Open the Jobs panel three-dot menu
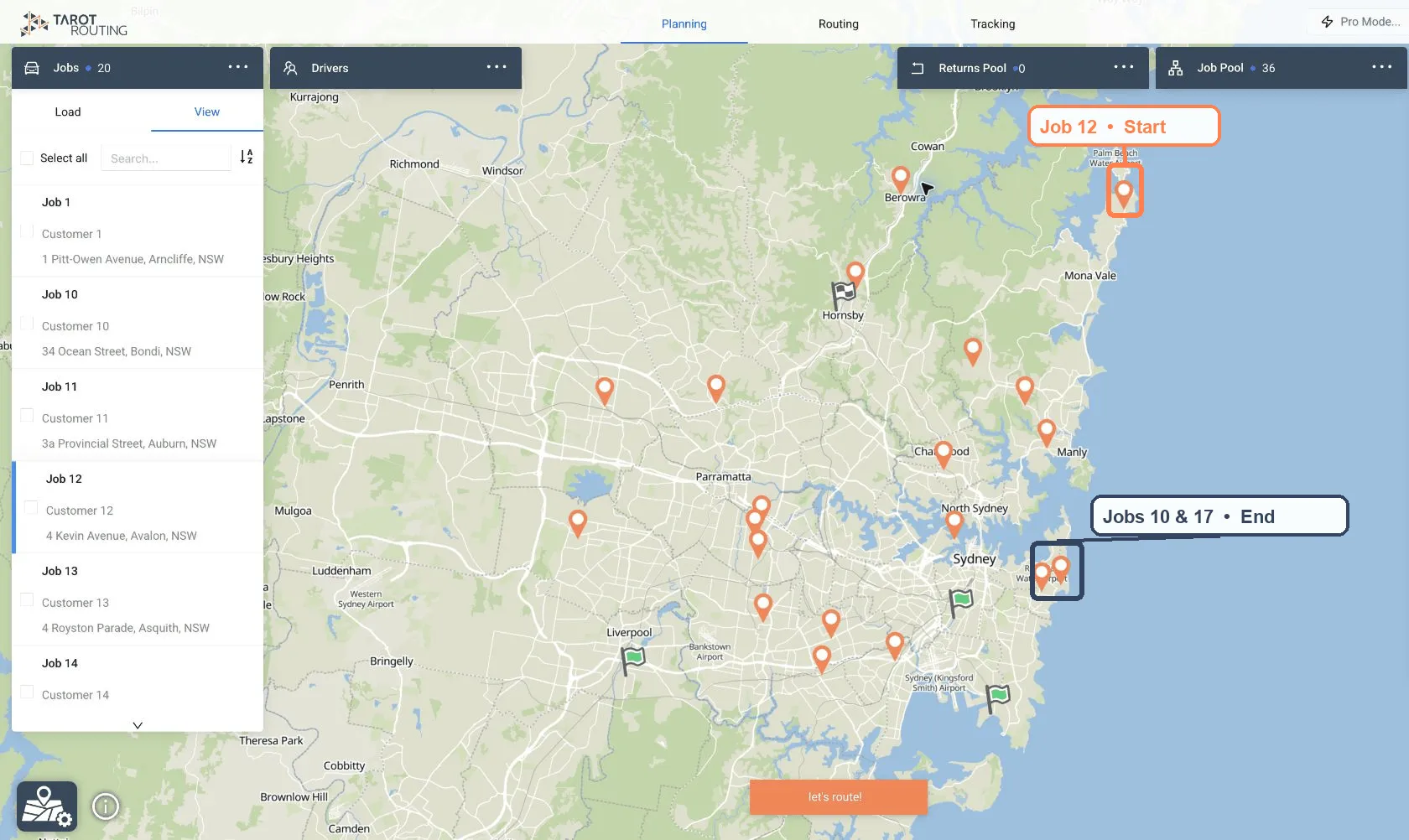1409x840 pixels. (238, 67)
